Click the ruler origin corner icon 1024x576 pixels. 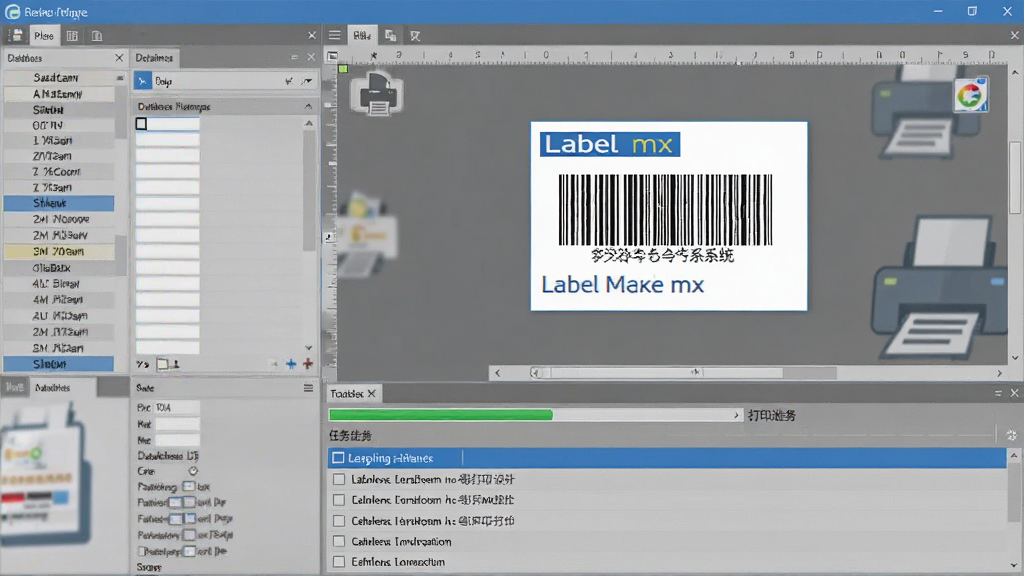pyautogui.click(x=332, y=56)
